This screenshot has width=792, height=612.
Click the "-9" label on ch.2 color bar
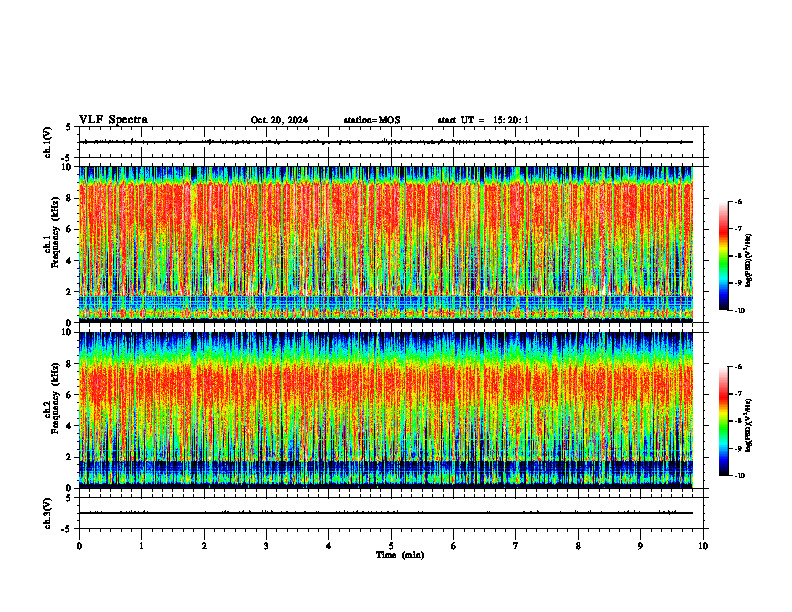coord(738,448)
